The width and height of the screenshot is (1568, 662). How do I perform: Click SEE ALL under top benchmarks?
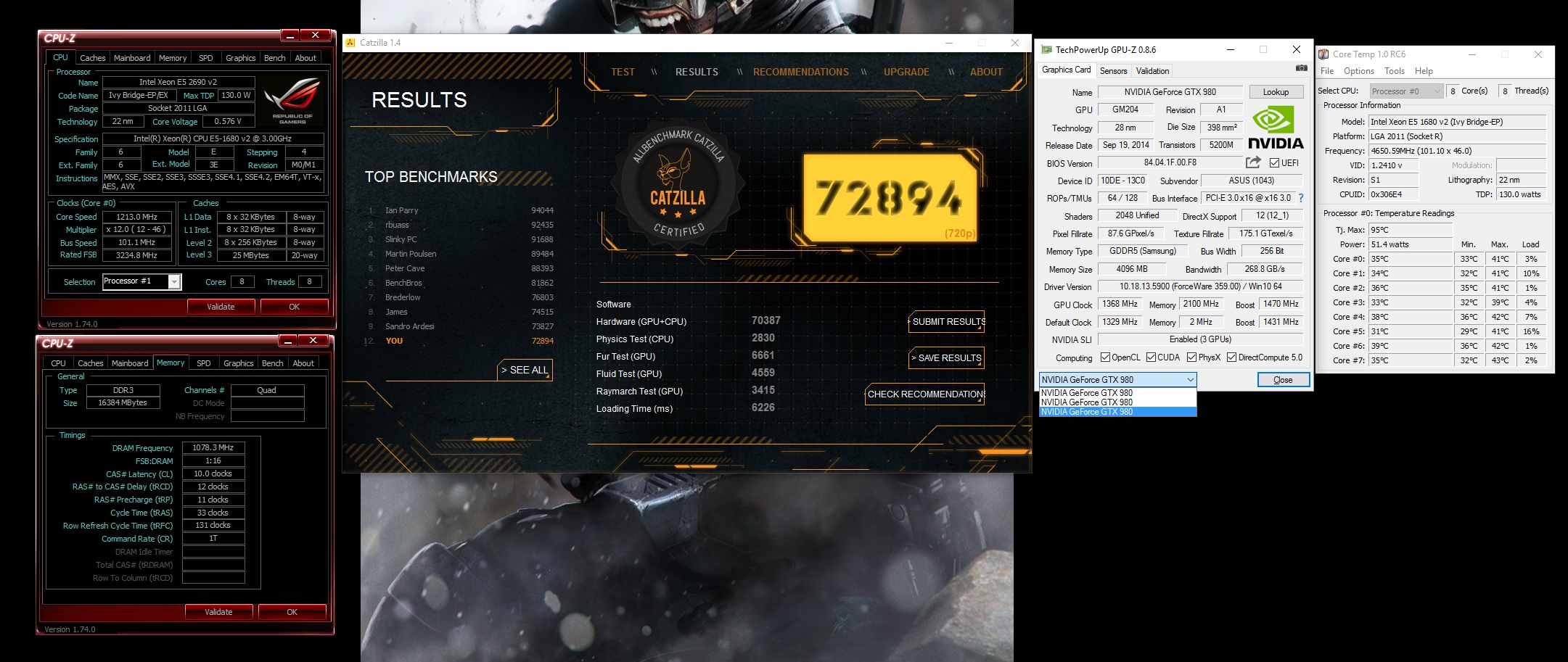(525, 370)
